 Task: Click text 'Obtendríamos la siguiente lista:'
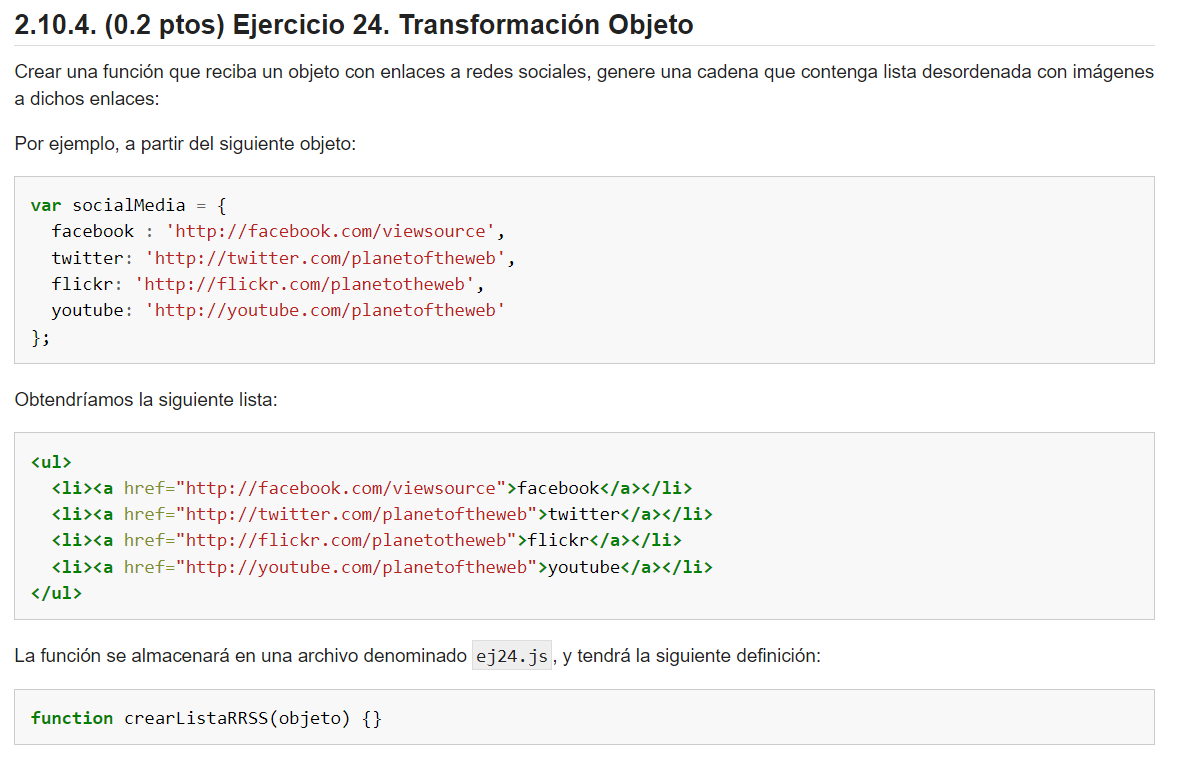146,400
